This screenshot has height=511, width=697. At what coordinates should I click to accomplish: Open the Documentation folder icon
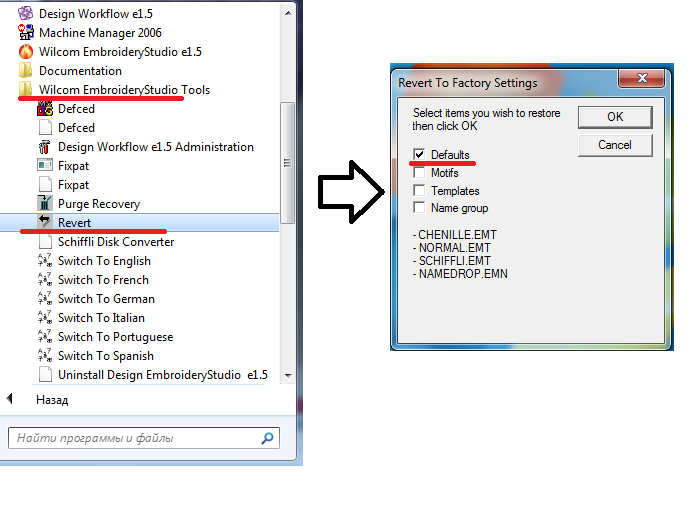point(25,71)
